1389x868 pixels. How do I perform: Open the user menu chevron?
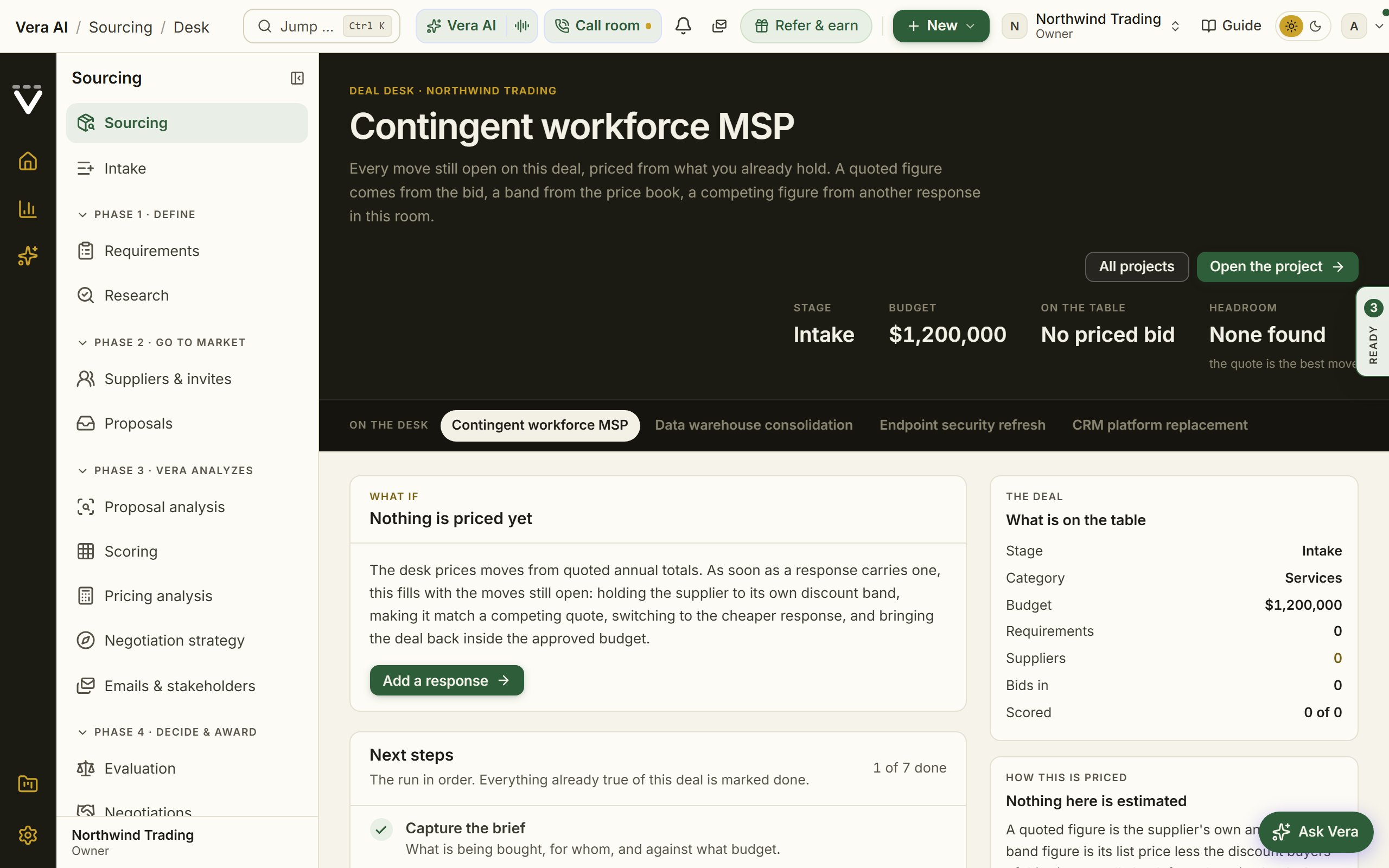tap(1379, 26)
